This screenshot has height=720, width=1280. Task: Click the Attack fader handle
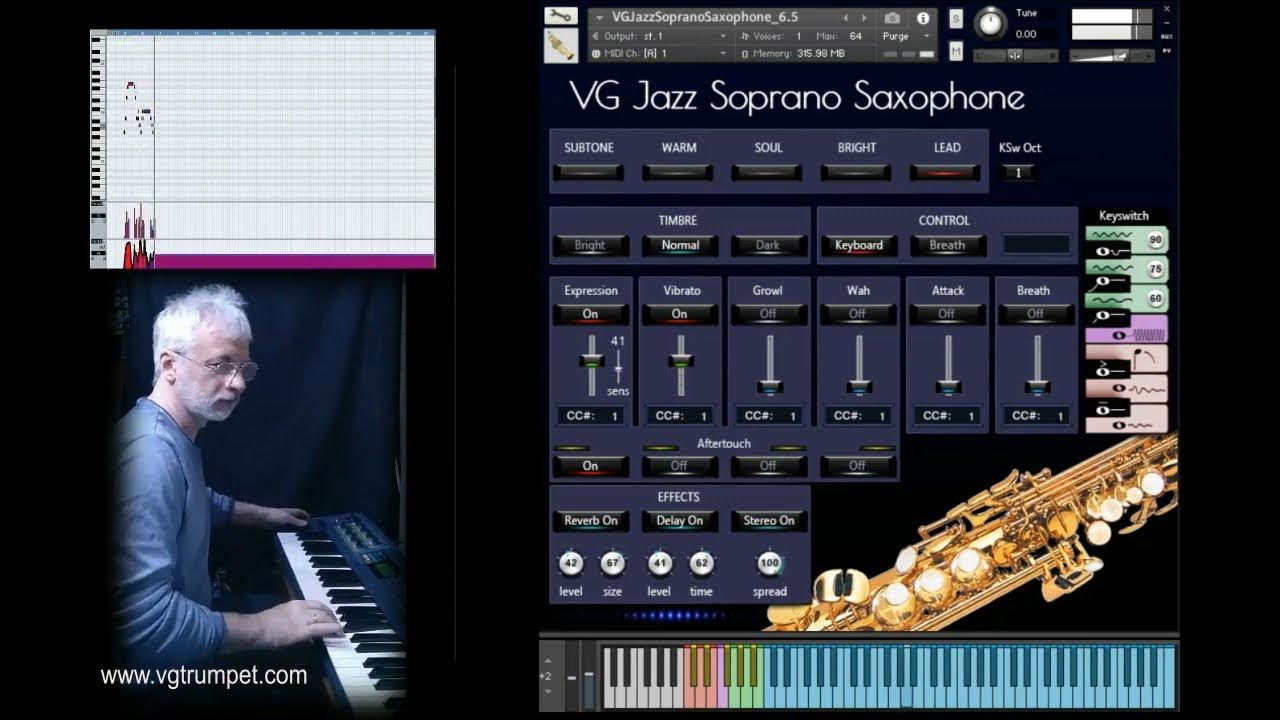(x=947, y=386)
